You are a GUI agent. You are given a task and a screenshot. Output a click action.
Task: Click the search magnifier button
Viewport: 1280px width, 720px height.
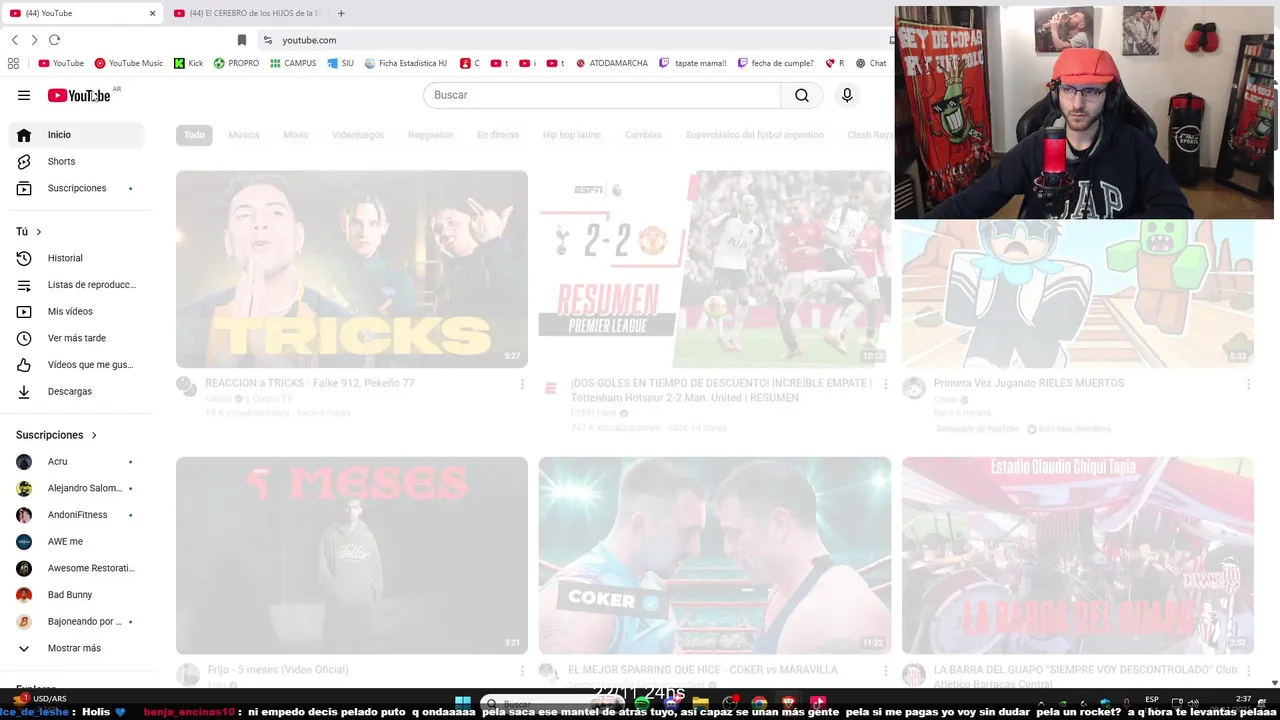(x=802, y=95)
